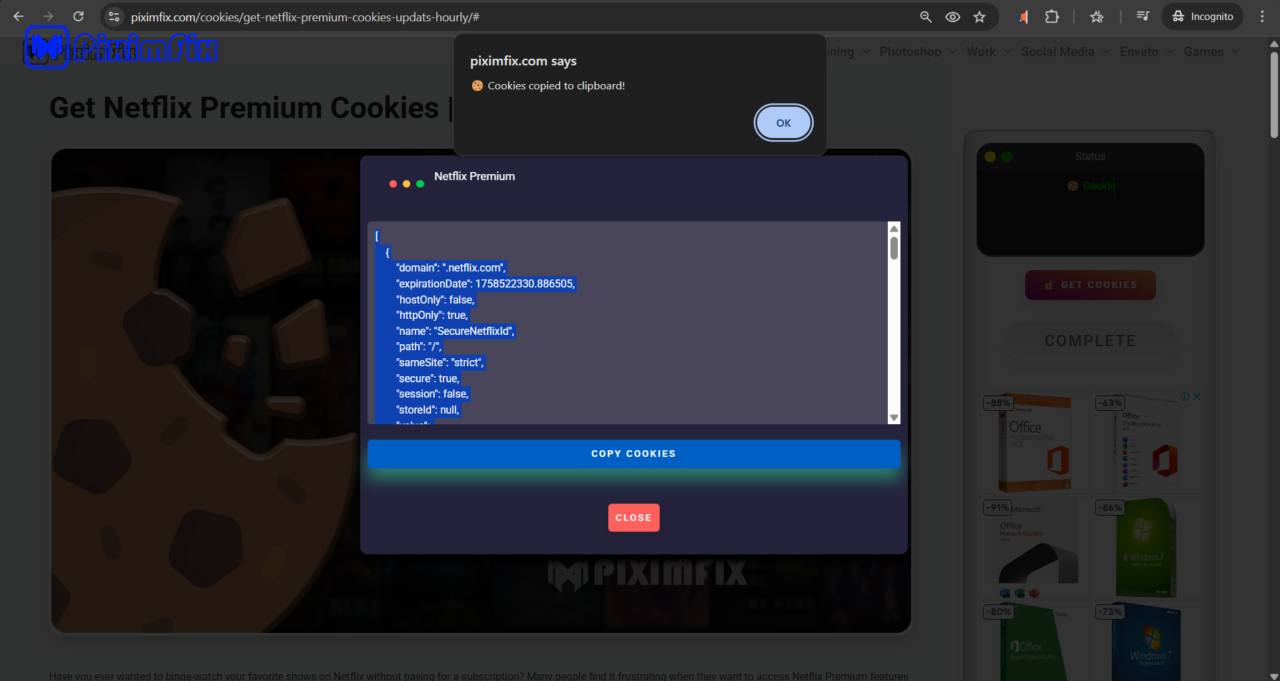Click the COMPLETE button in sidebar
Viewport: 1280px width, 681px height.
(1090, 341)
